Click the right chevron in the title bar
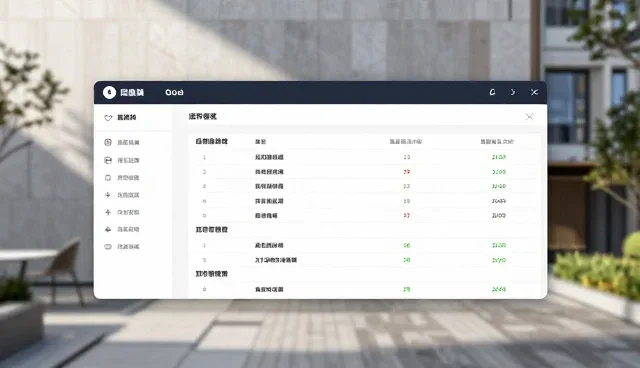The height and width of the screenshot is (368, 640). (513, 92)
